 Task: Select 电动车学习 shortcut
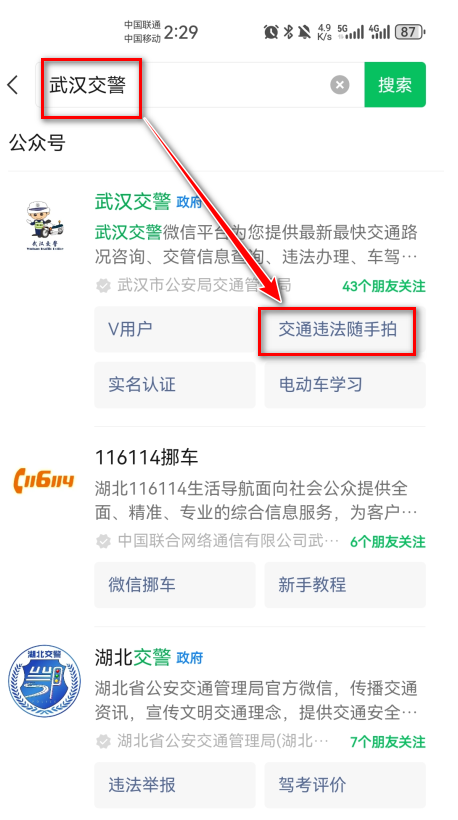(345, 385)
